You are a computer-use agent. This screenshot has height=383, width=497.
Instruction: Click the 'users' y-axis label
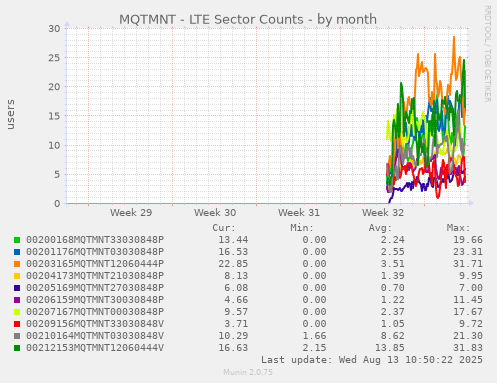[11, 114]
